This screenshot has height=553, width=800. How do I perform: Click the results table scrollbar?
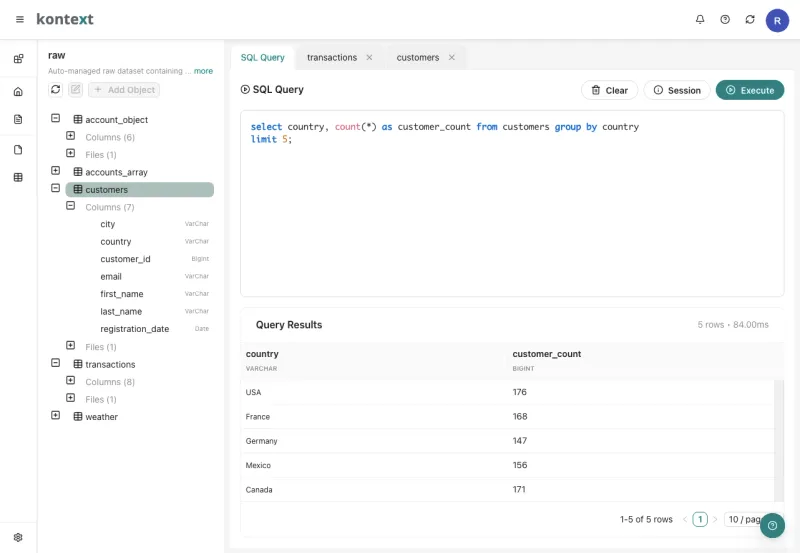[x=779, y=441]
